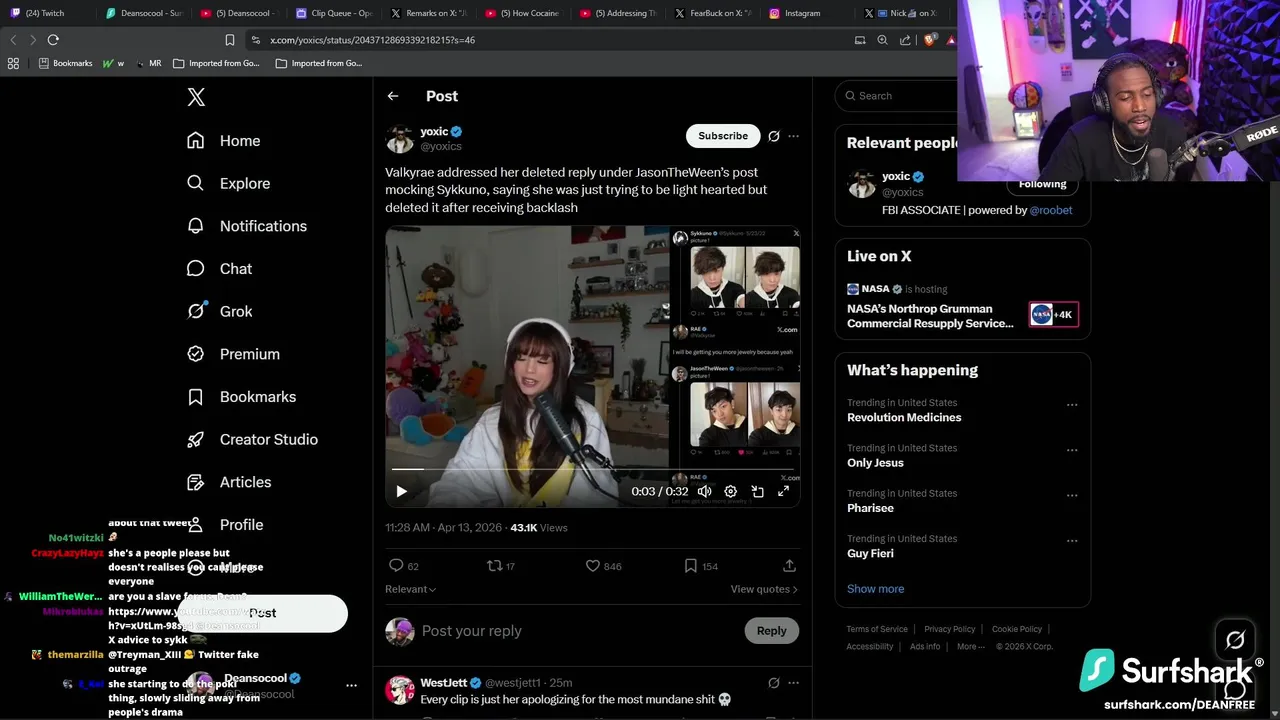Open Only Jesus trend
The width and height of the screenshot is (1280, 720).
[x=875, y=463]
